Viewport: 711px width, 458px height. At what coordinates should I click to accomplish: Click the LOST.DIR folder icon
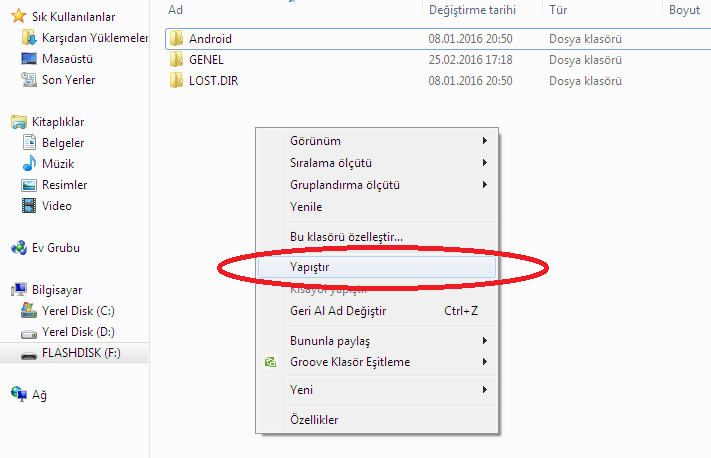[177, 81]
